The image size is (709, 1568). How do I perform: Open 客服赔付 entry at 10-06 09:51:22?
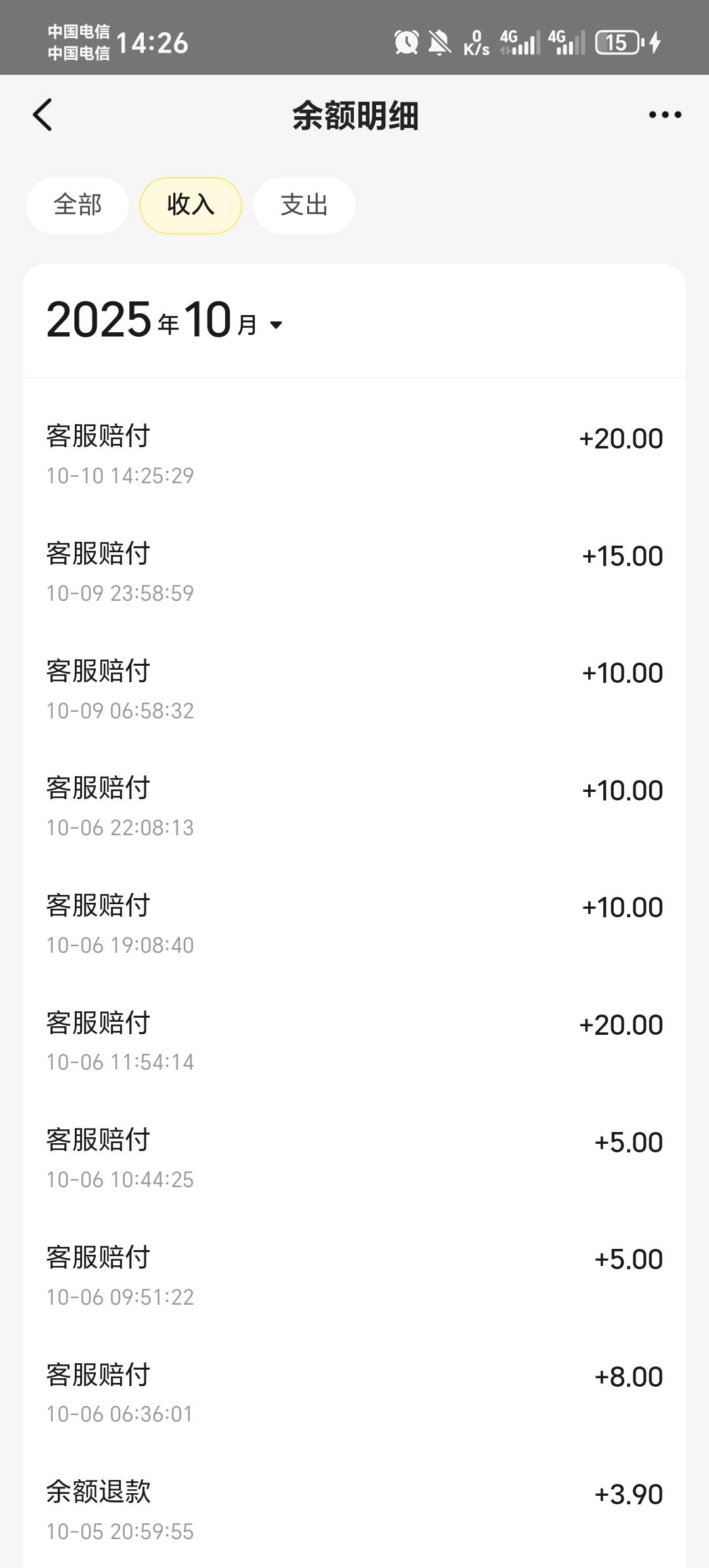pyautogui.click(x=354, y=1275)
